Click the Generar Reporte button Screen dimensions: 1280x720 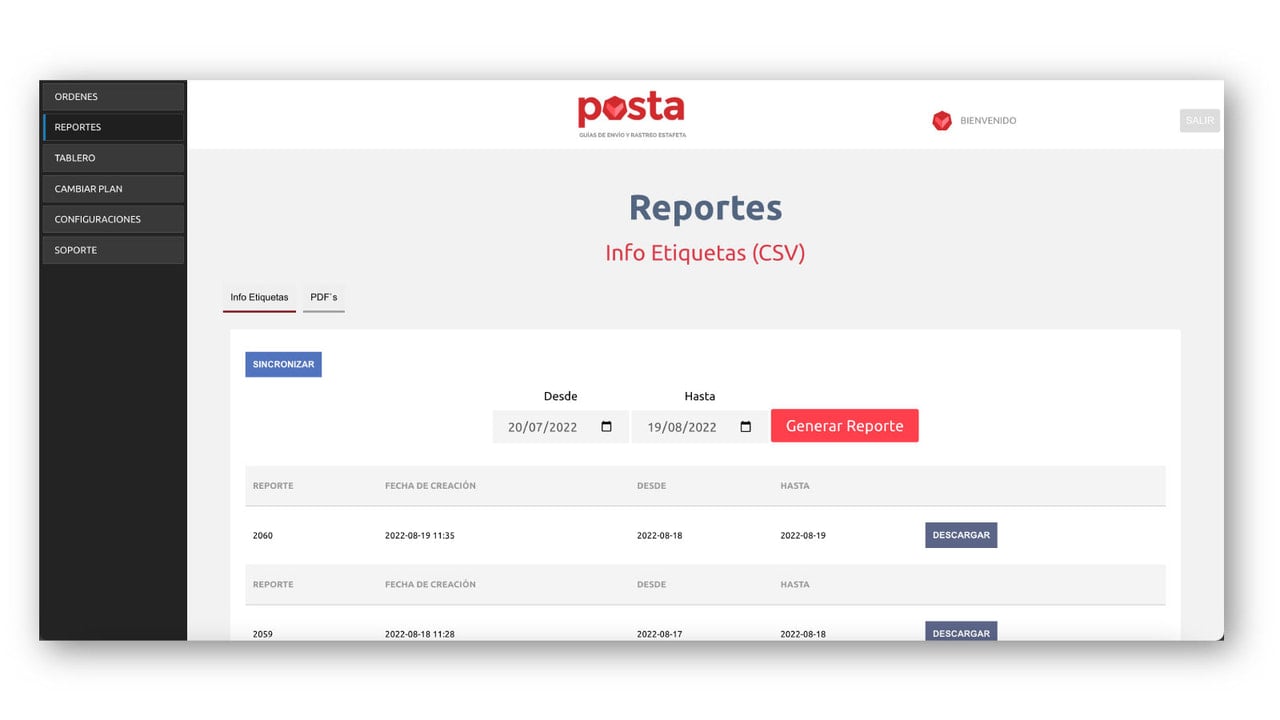(x=844, y=426)
